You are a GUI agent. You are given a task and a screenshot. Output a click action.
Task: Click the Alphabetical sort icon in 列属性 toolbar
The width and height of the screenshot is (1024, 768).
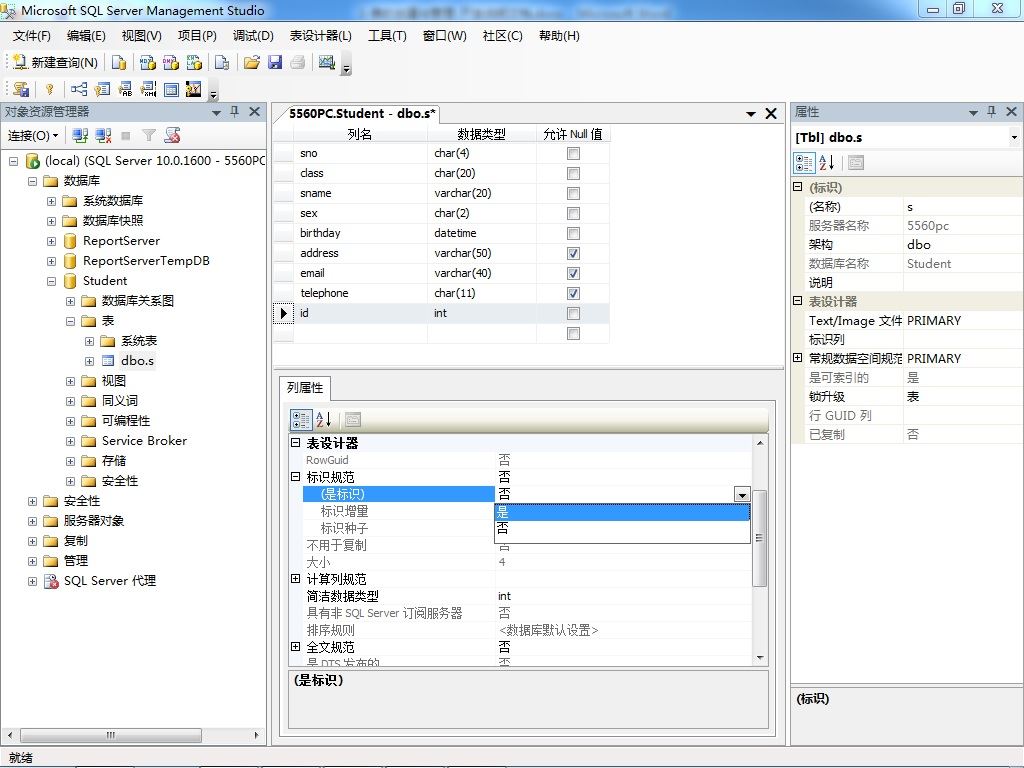[x=324, y=419]
